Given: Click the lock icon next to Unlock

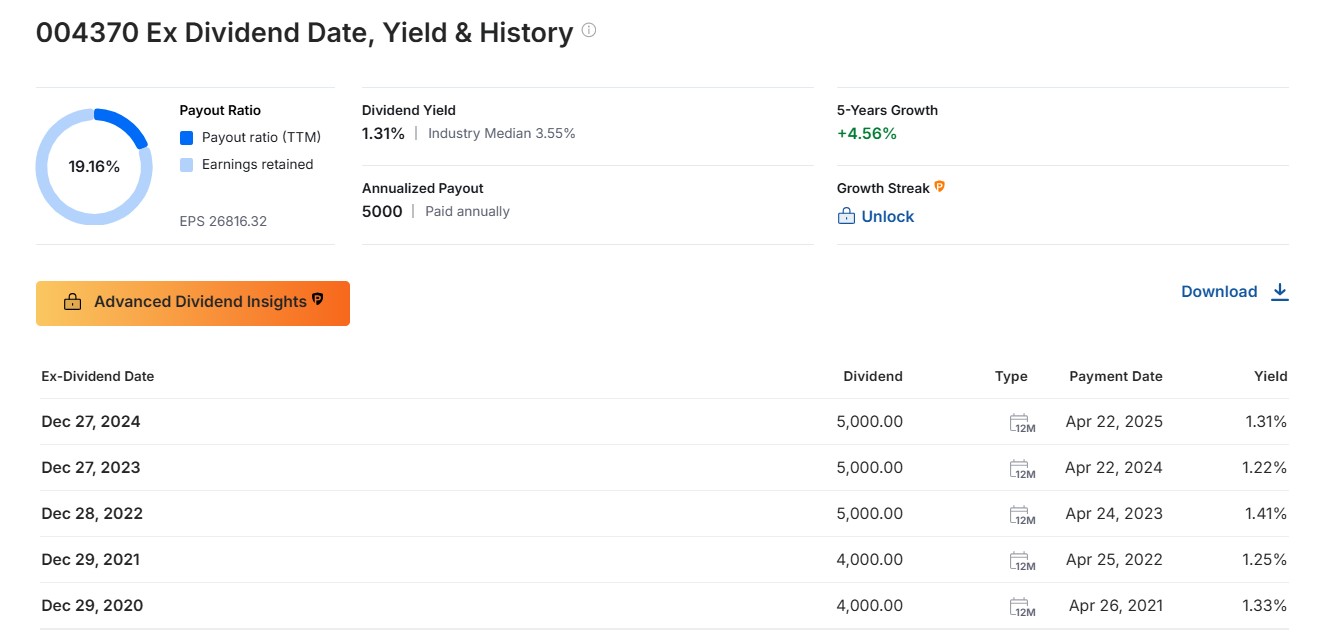Looking at the screenshot, I should click(846, 216).
